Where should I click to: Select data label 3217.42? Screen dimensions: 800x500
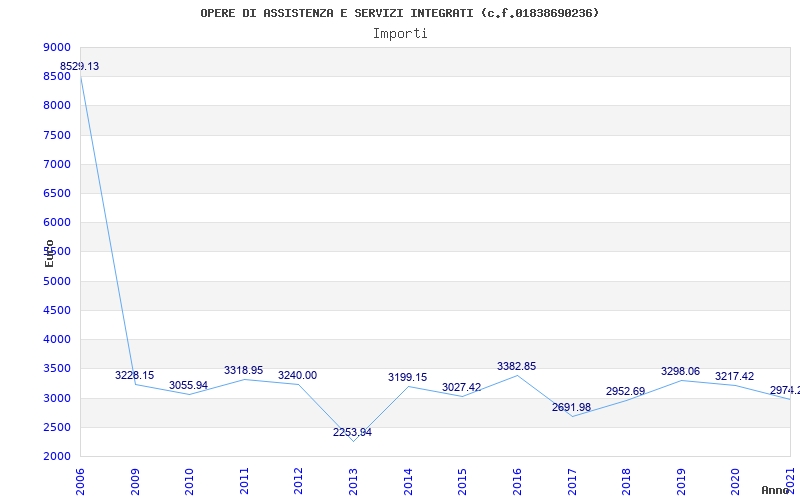click(x=735, y=377)
